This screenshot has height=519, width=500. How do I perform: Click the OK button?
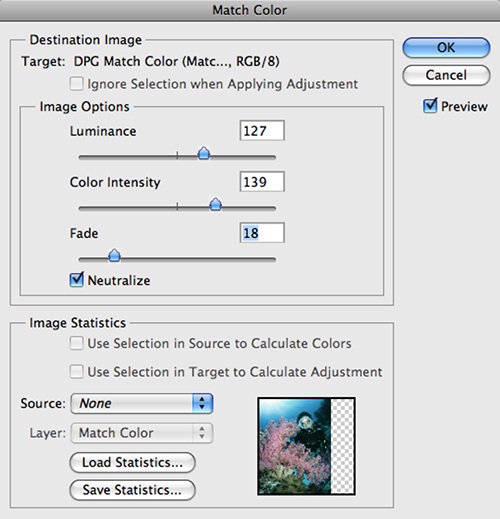pos(446,48)
